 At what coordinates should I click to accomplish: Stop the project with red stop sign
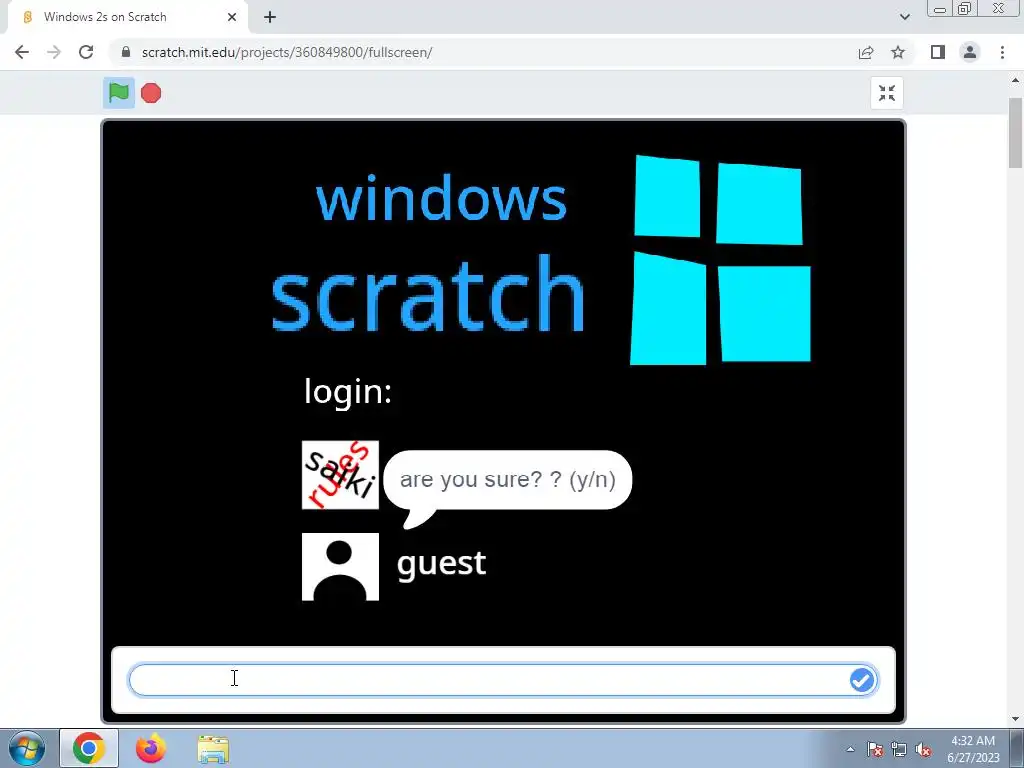click(151, 93)
